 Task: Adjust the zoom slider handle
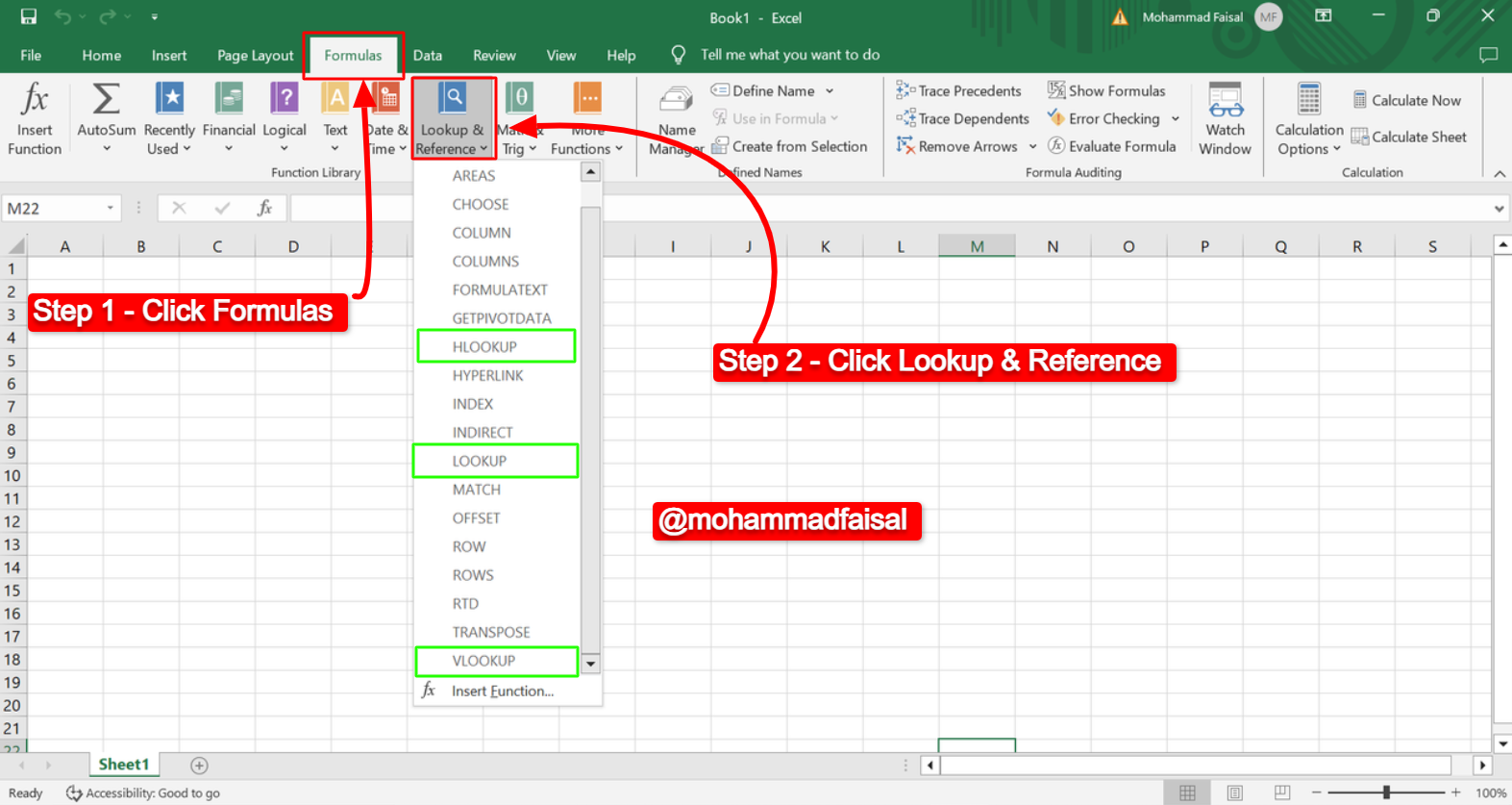1386,792
